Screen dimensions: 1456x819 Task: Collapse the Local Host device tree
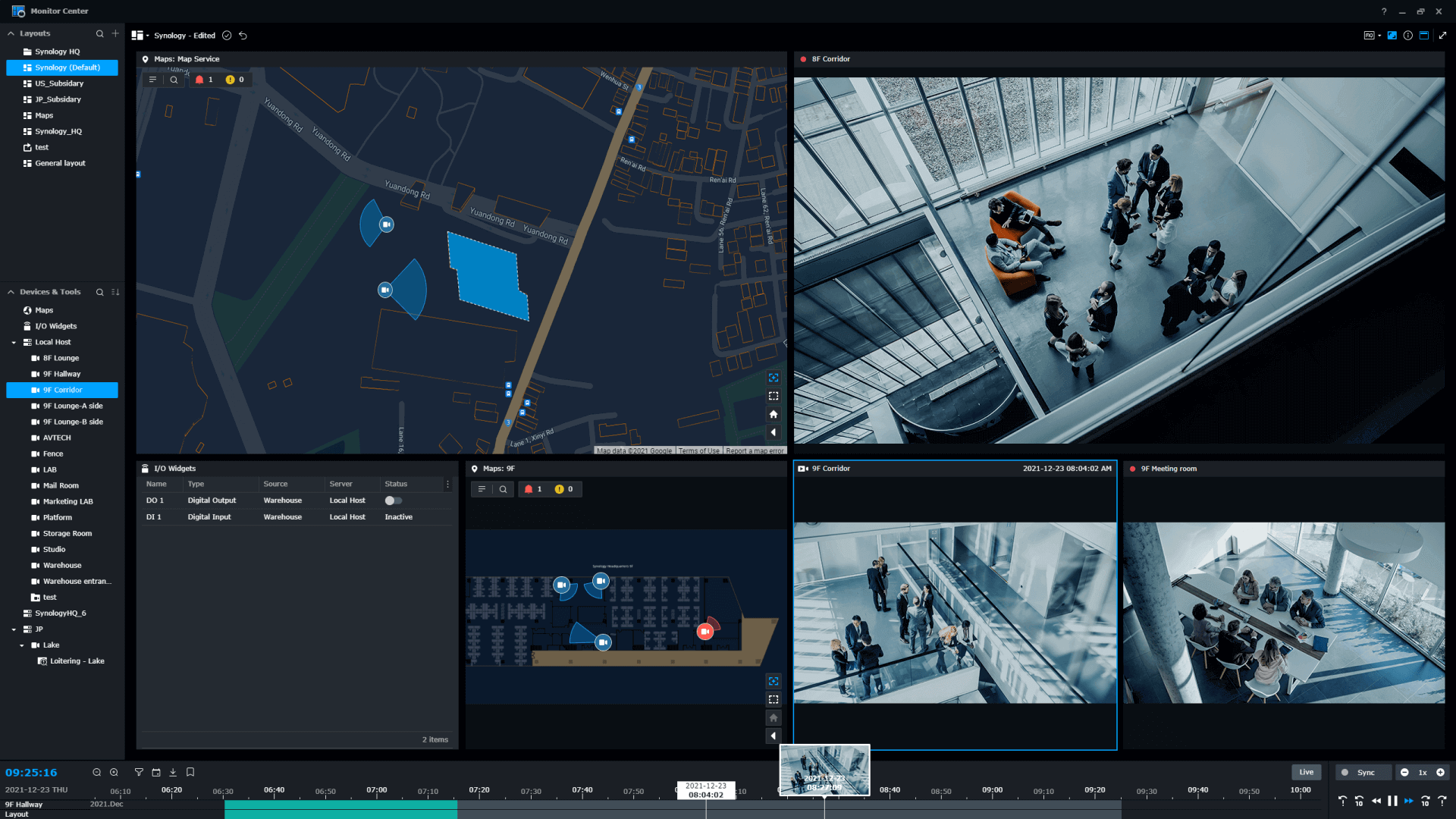12,342
